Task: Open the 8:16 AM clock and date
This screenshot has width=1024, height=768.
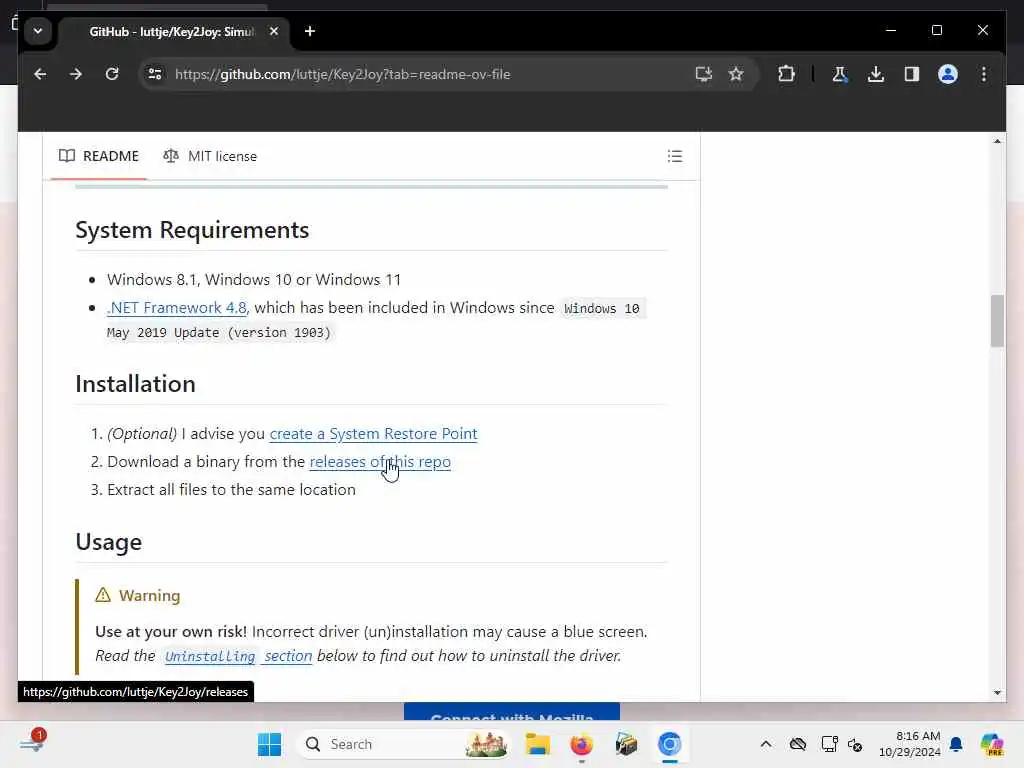Action: tap(909, 744)
